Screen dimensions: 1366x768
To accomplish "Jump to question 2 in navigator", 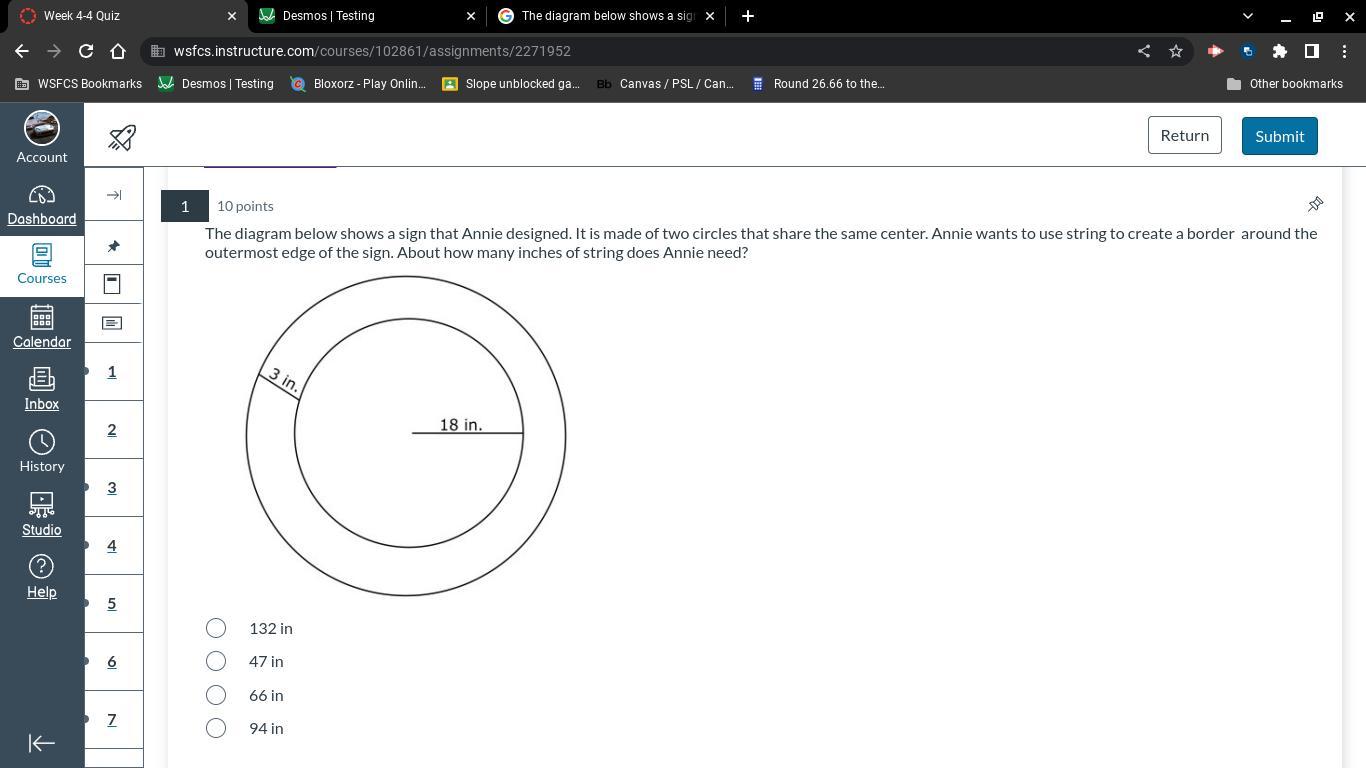I will point(112,430).
